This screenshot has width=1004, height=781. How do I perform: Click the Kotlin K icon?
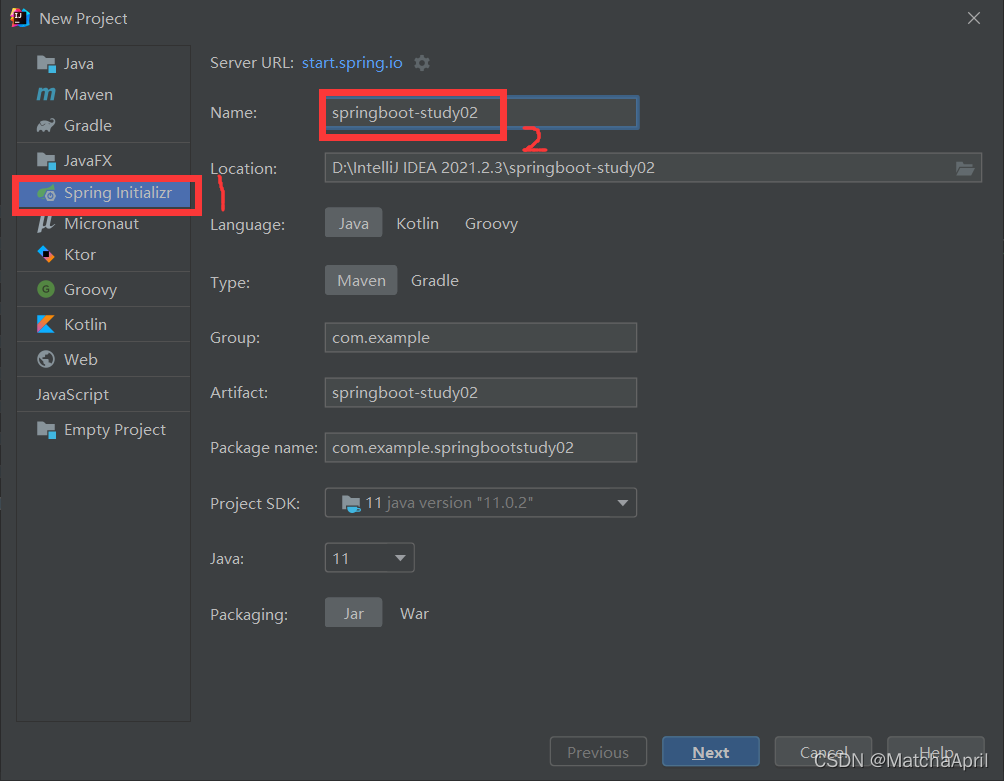(46, 324)
